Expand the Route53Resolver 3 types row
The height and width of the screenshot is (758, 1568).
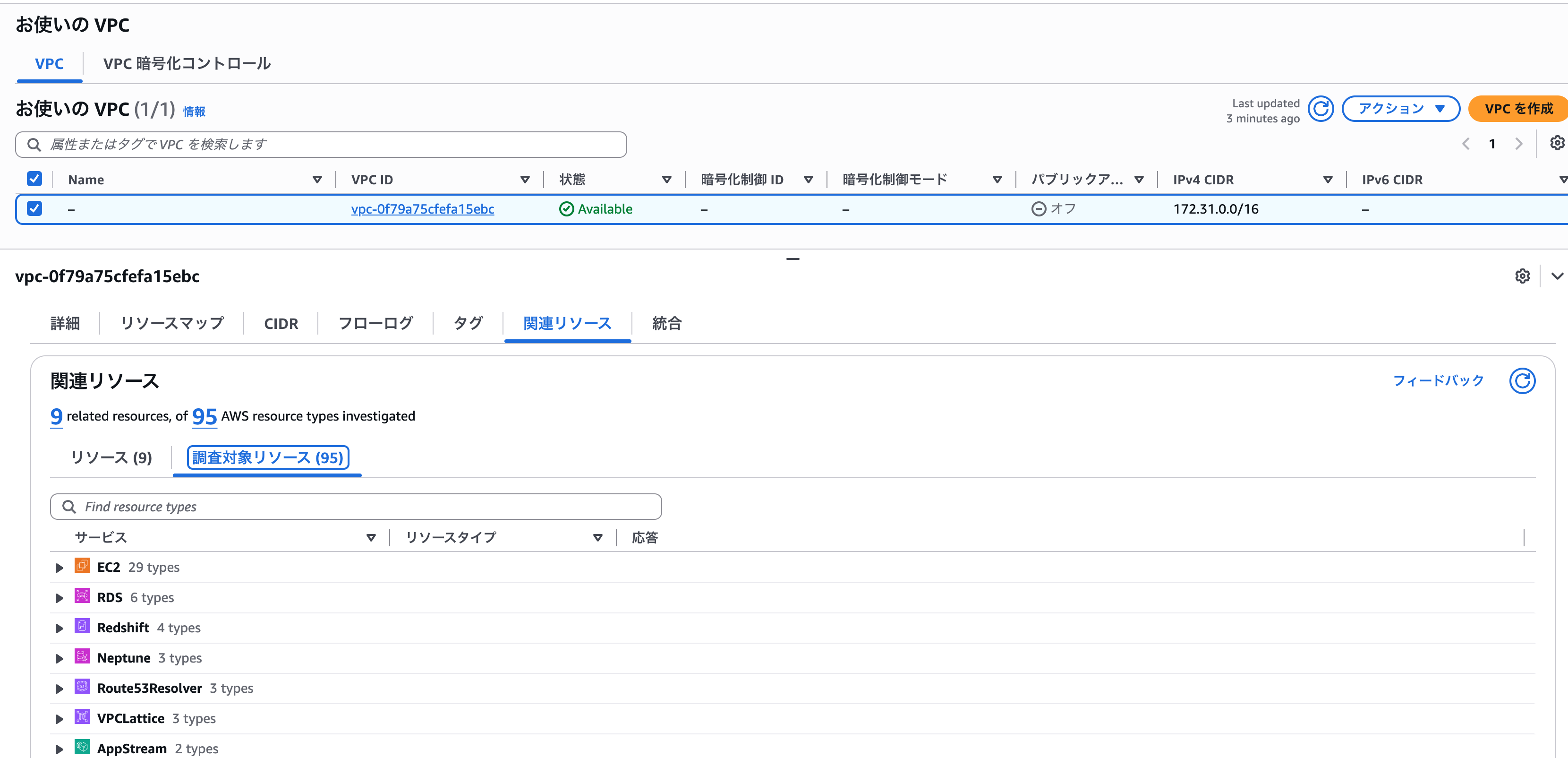click(59, 689)
